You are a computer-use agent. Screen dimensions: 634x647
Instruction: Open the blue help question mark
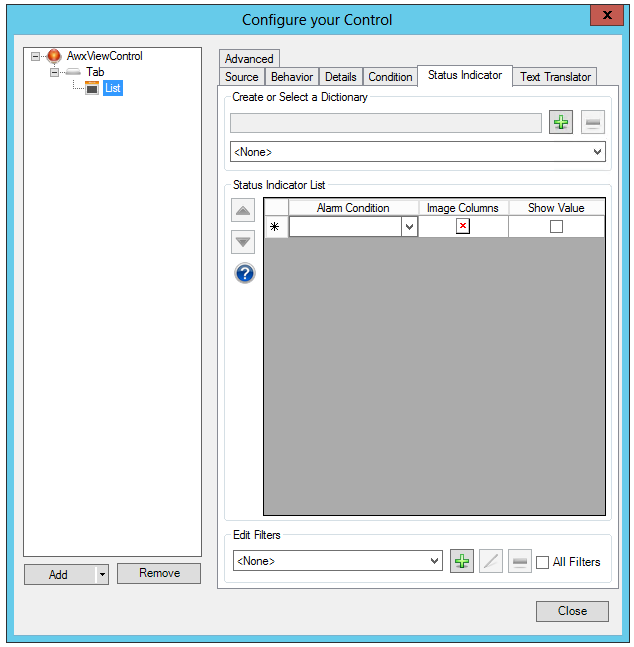244,273
